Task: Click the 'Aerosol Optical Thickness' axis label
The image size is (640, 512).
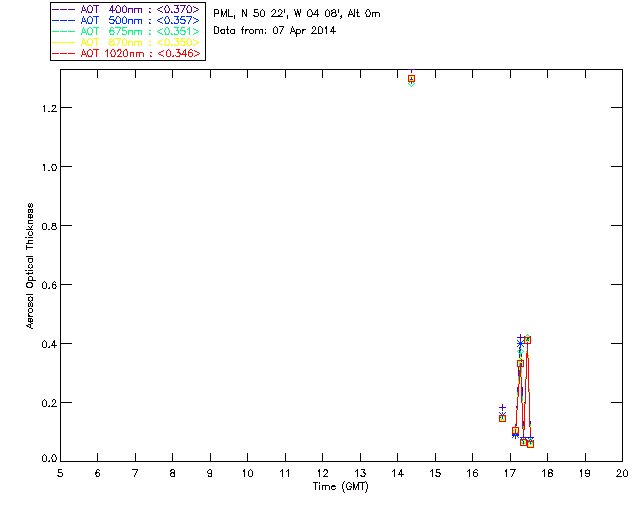Action: tap(30, 266)
